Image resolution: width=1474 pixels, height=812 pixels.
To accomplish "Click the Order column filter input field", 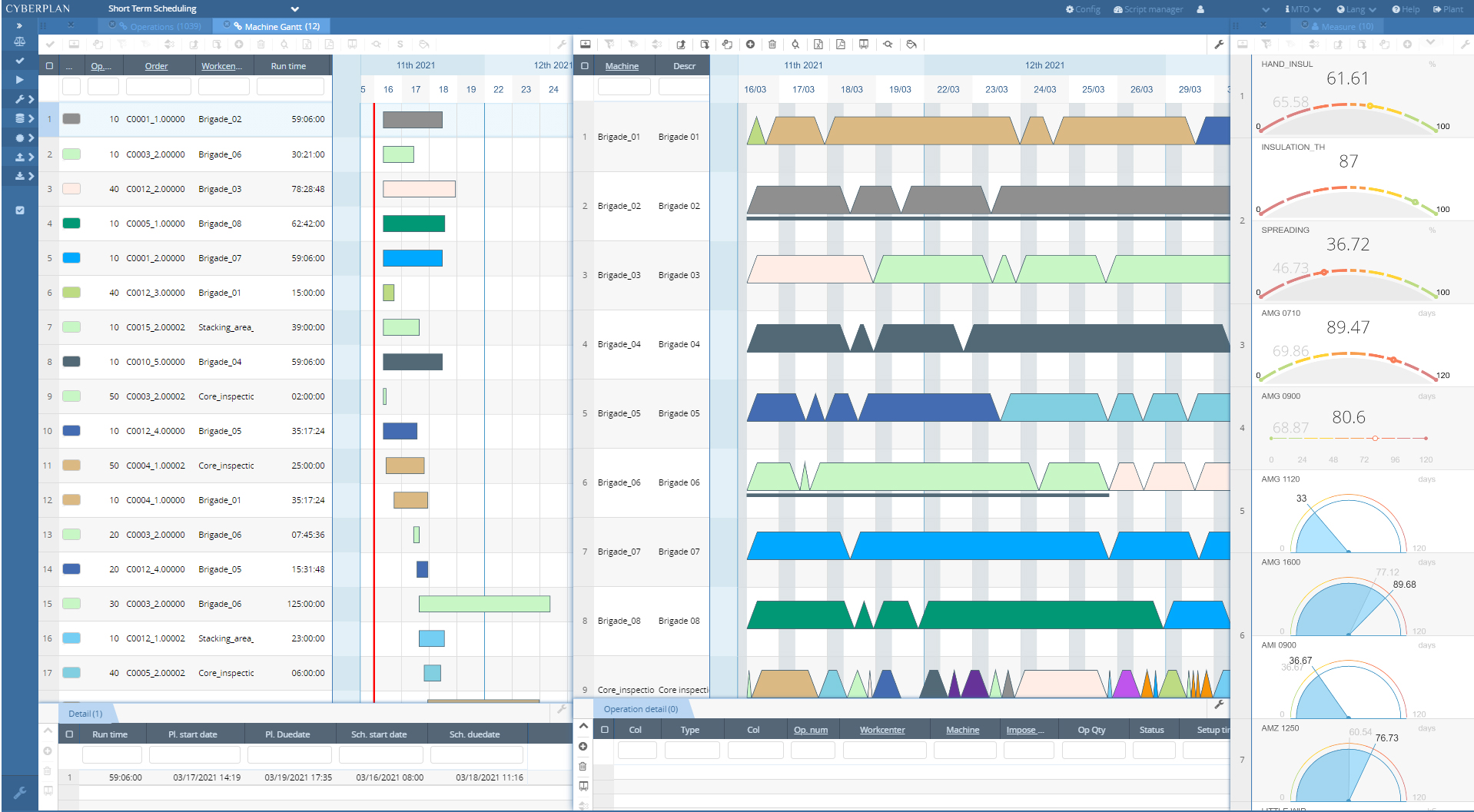I will (x=158, y=87).
